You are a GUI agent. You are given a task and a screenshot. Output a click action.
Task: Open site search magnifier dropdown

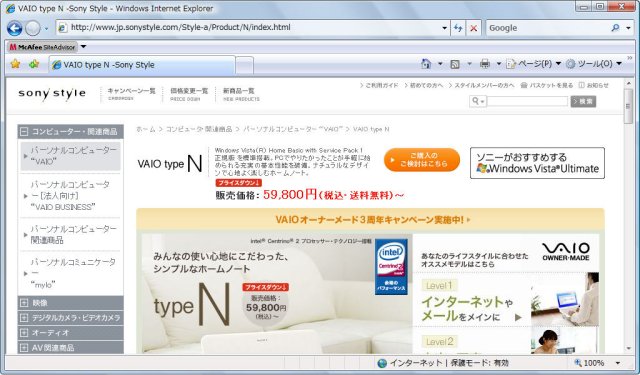coord(478,101)
